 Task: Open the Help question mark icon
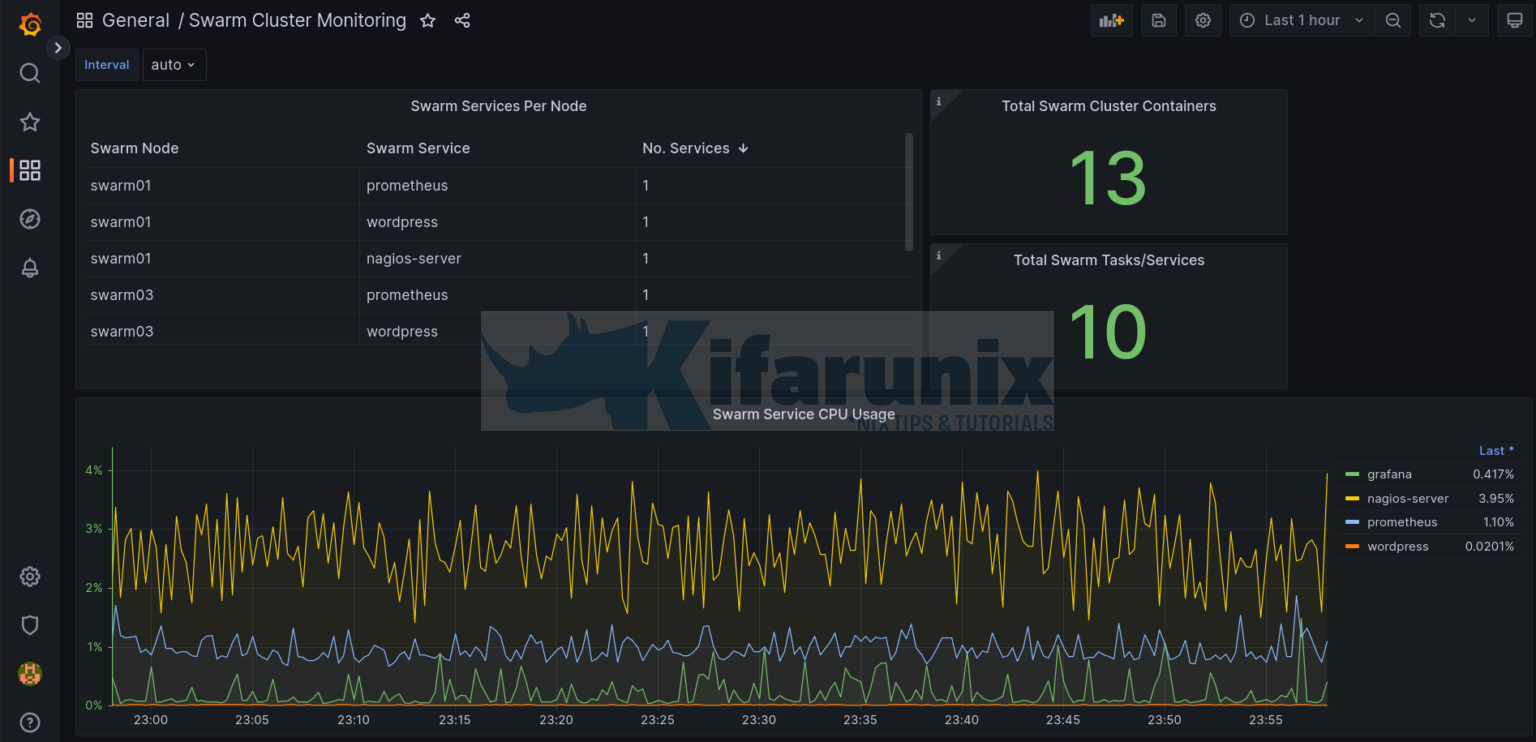[30, 723]
